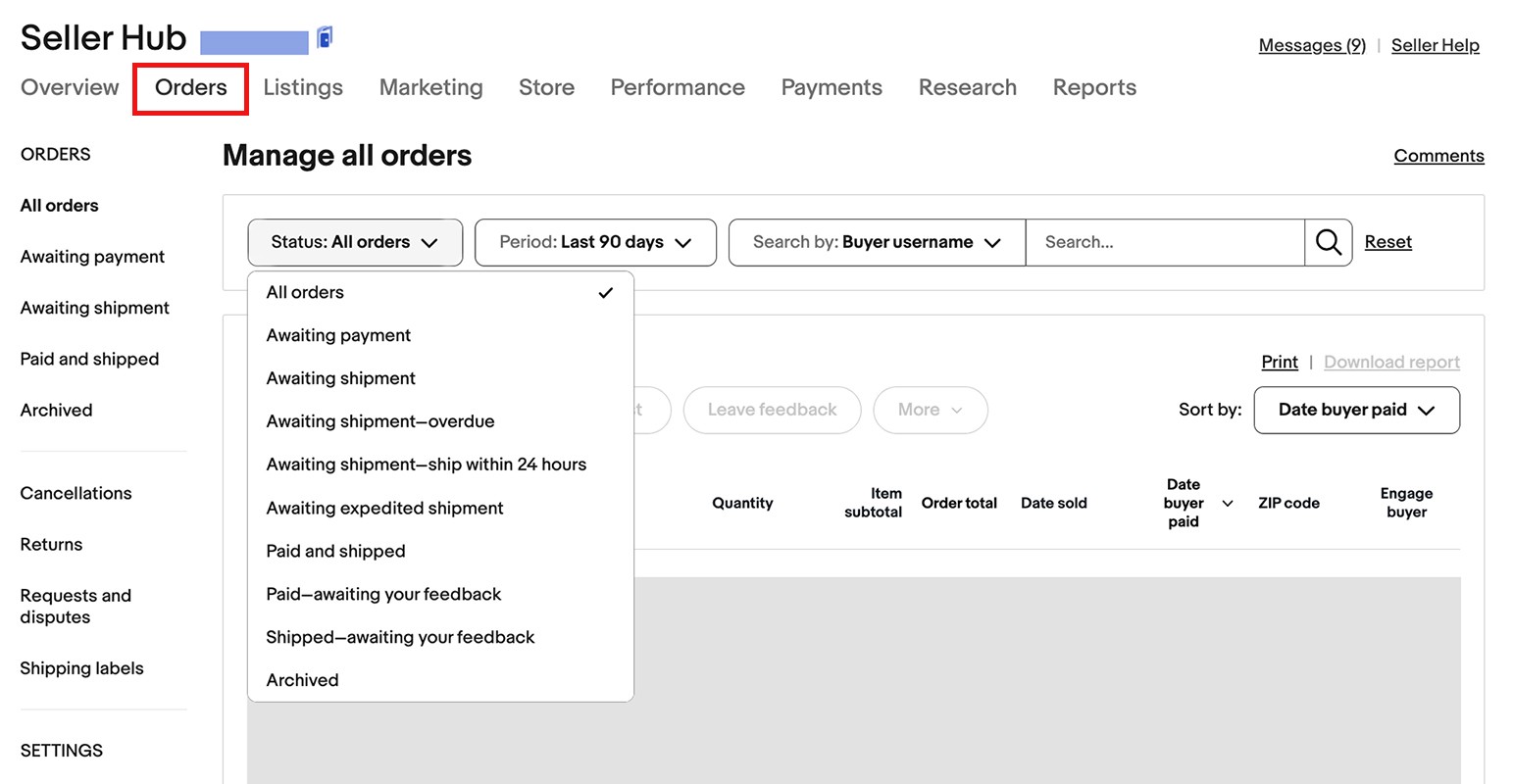1513x784 pixels.
Task: Open the Orders tab
Action: tap(191, 87)
